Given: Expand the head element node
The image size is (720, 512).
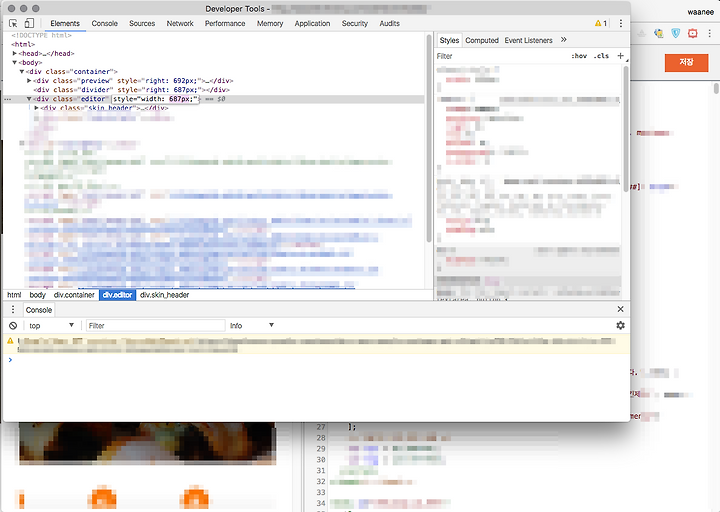Looking at the screenshot, I should coord(15,53).
